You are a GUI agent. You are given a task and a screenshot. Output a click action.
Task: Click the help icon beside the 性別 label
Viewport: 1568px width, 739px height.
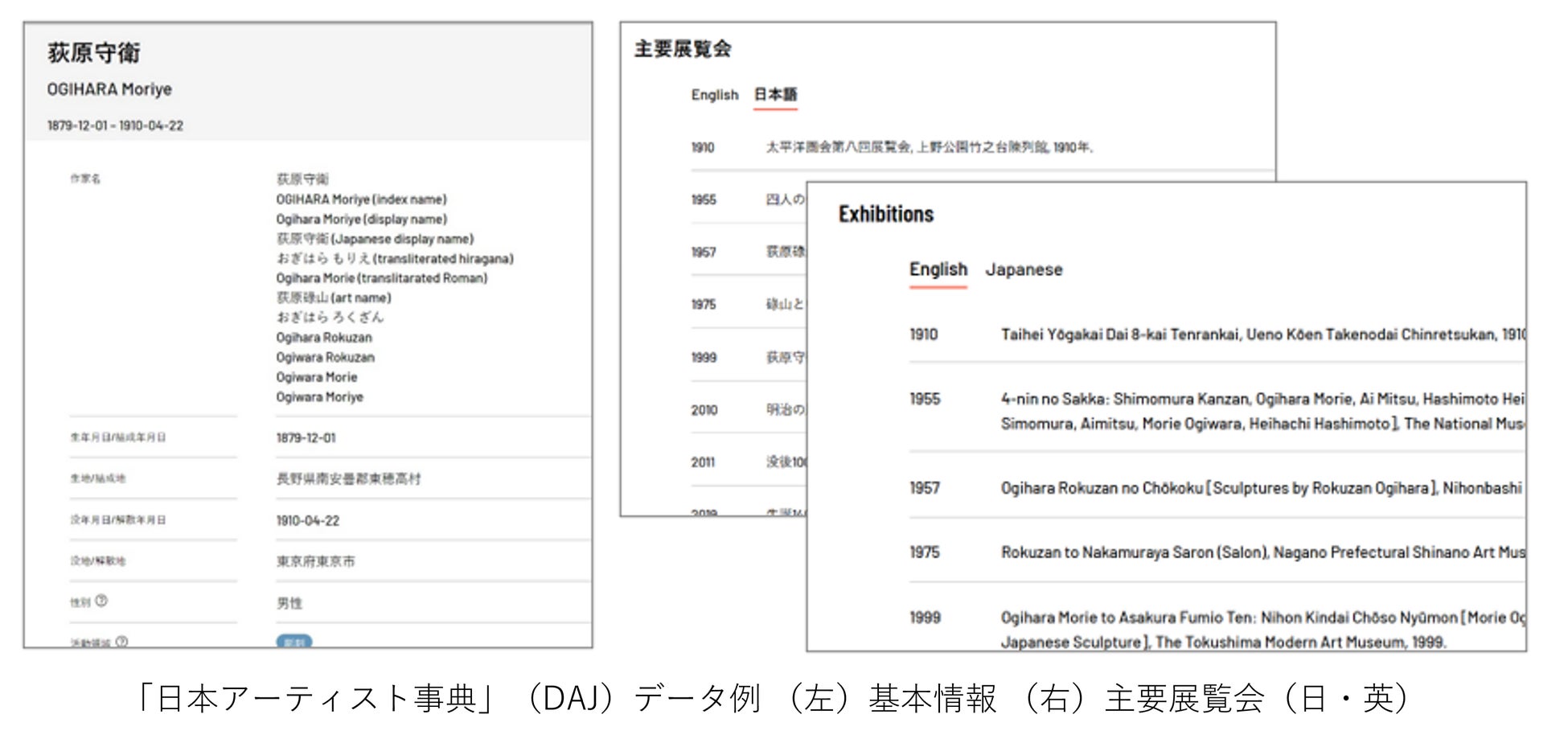(101, 601)
